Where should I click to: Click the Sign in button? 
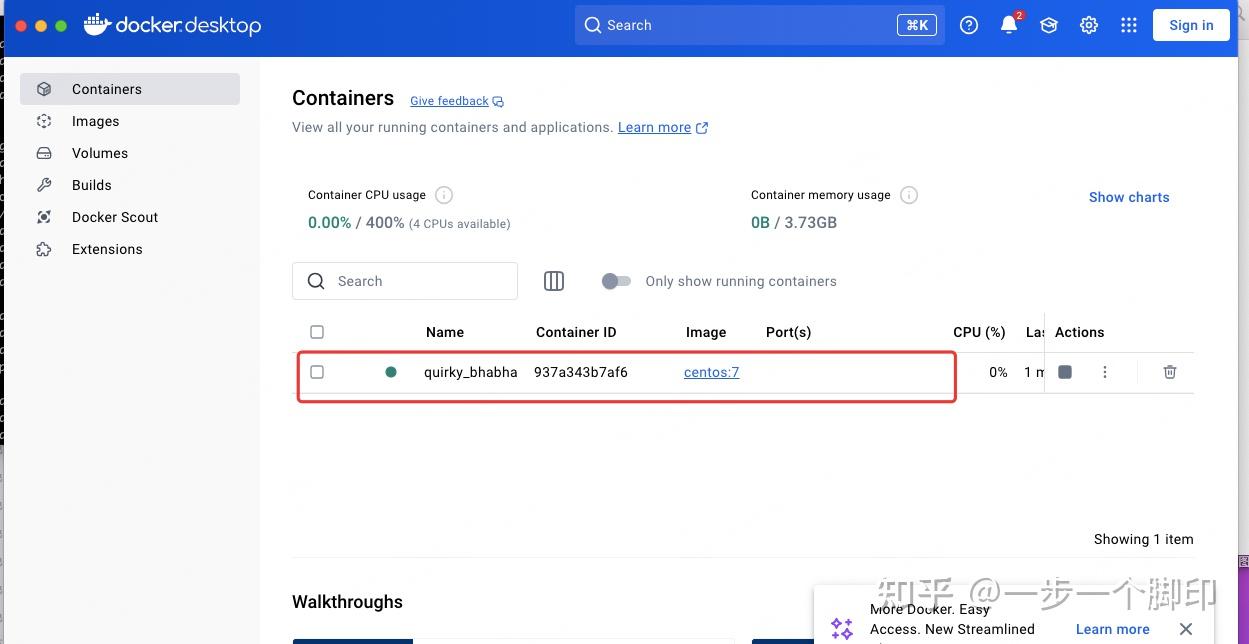[1190, 25]
